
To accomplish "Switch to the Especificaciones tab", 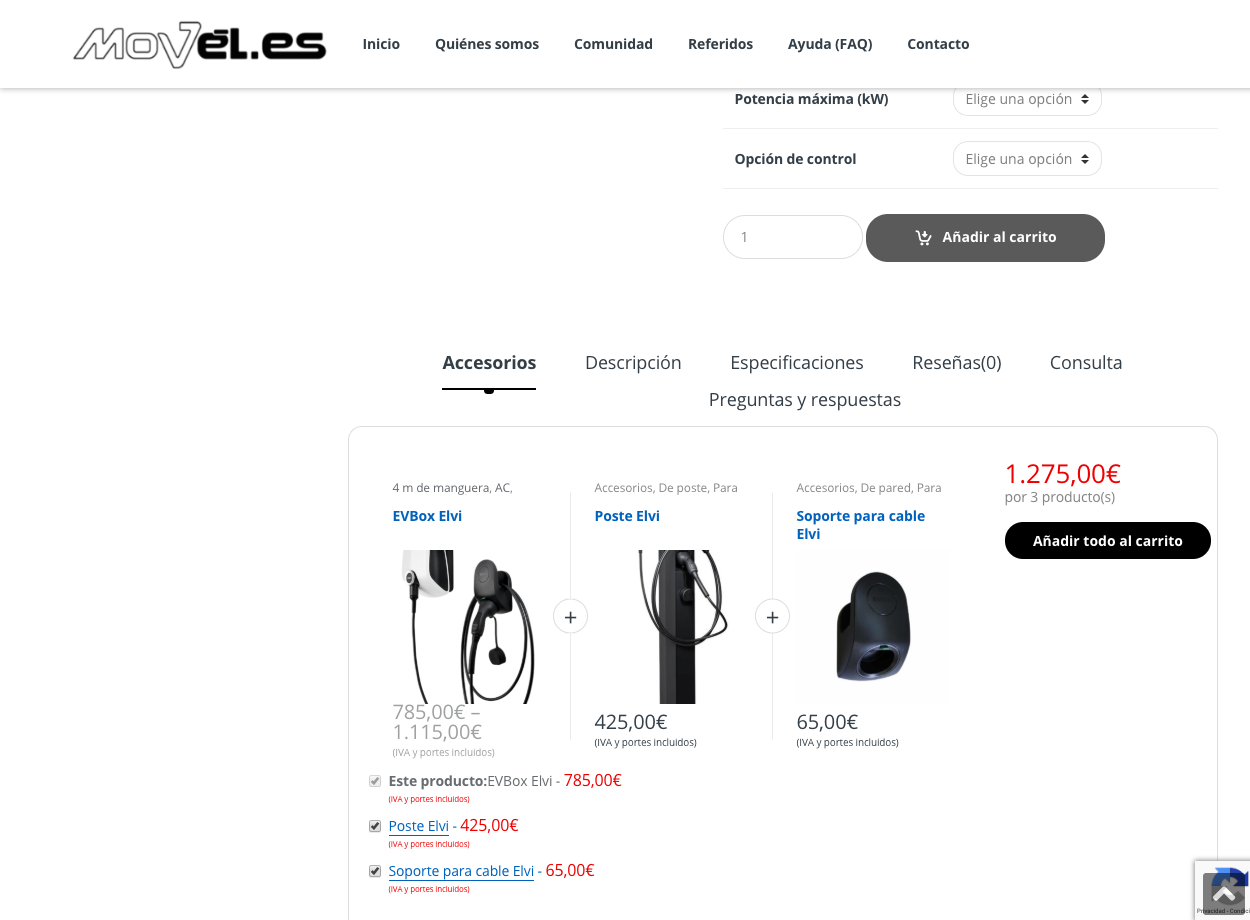I will 797,362.
